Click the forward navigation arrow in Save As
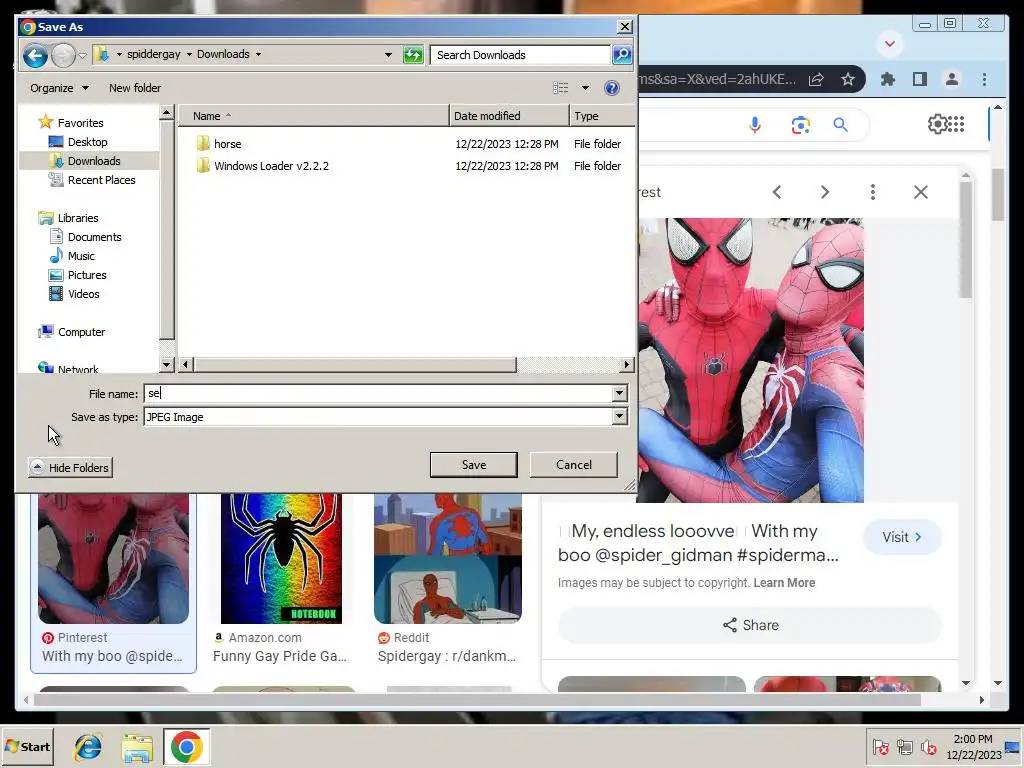This screenshot has height=768, width=1024. pyautogui.click(x=63, y=56)
